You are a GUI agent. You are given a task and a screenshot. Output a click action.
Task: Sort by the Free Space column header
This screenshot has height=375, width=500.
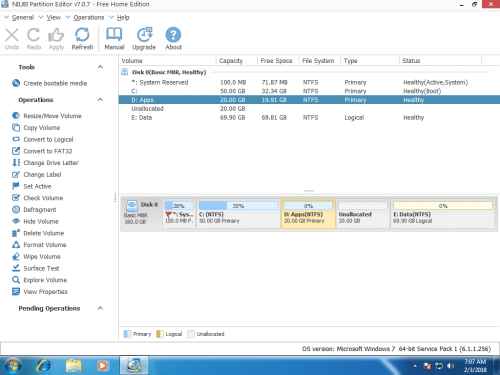tap(278, 61)
